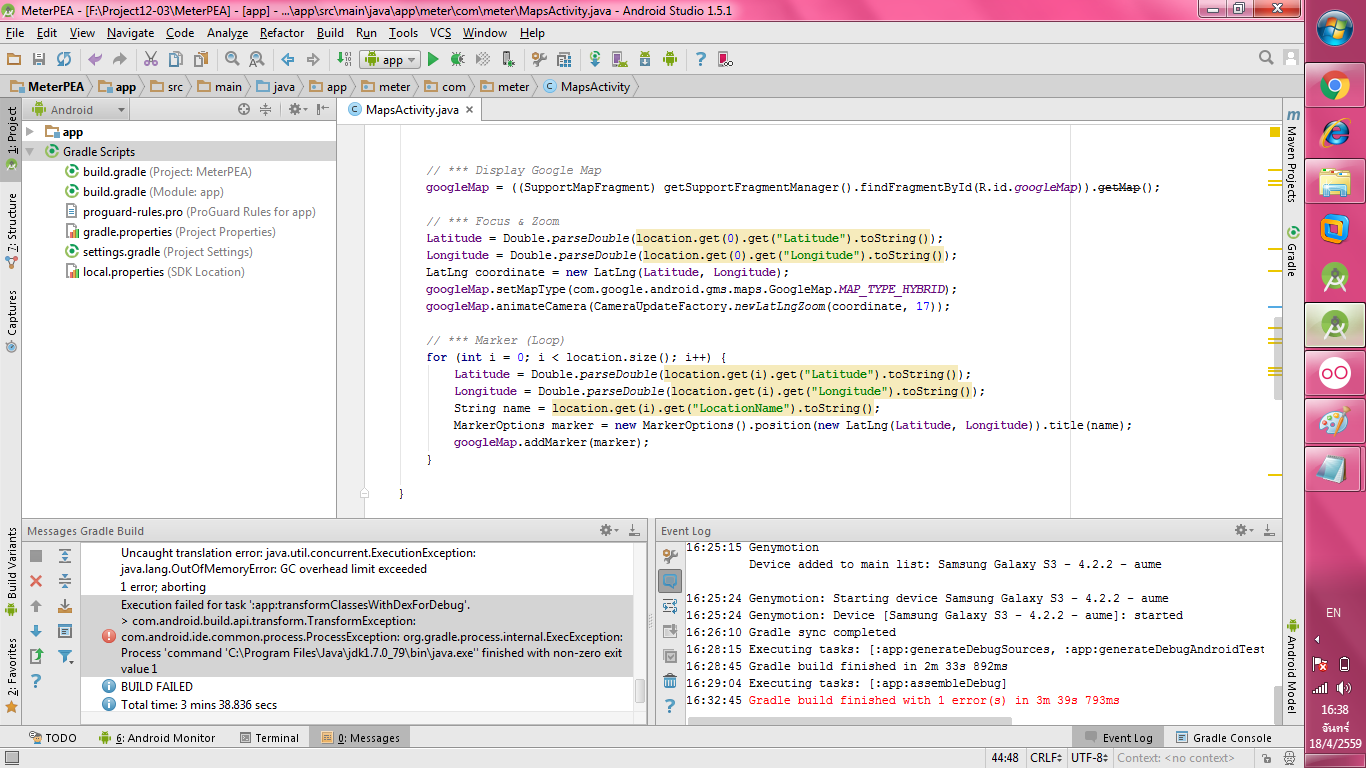Switch to the Terminal tool tab
The image size is (1366, 768).
pyautogui.click(x=270, y=738)
